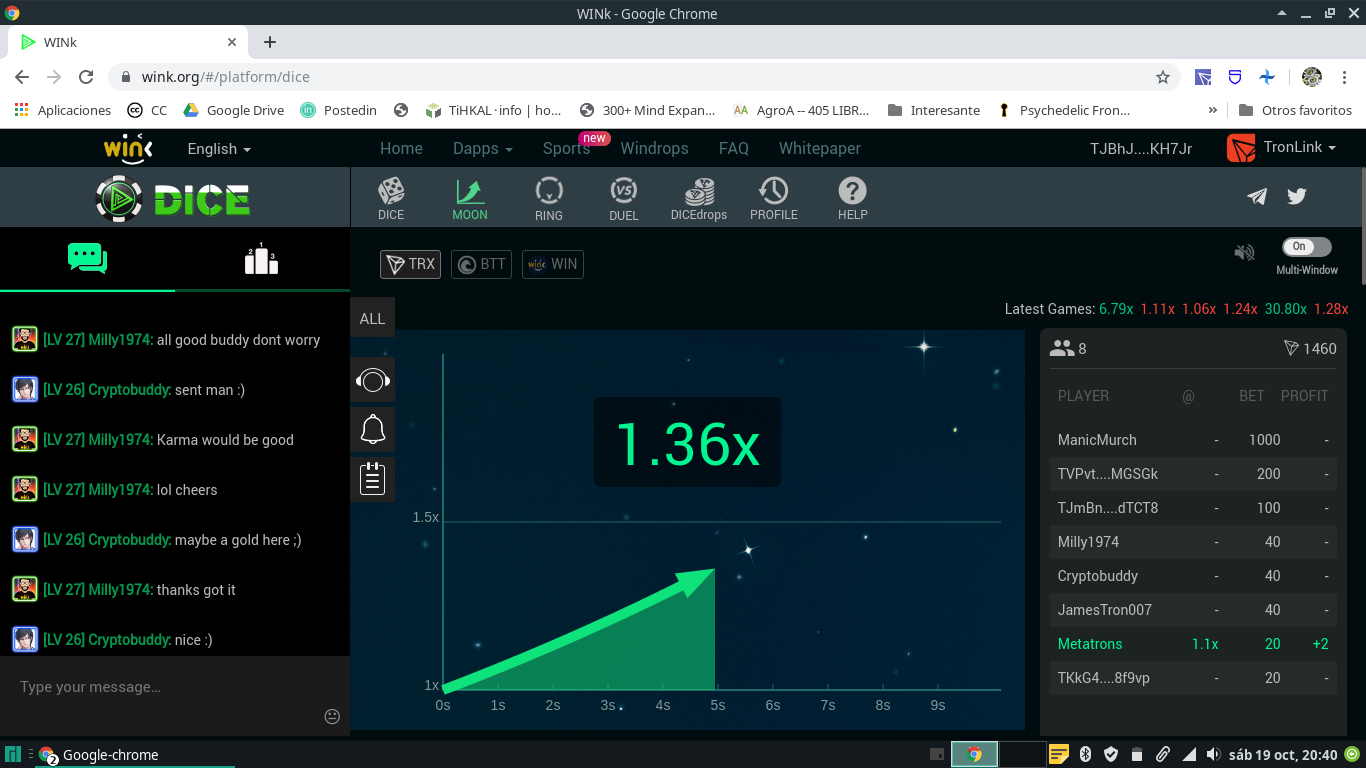This screenshot has width=1366, height=768.
Task: Select the BTT currency option
Action: click(481, 264)
